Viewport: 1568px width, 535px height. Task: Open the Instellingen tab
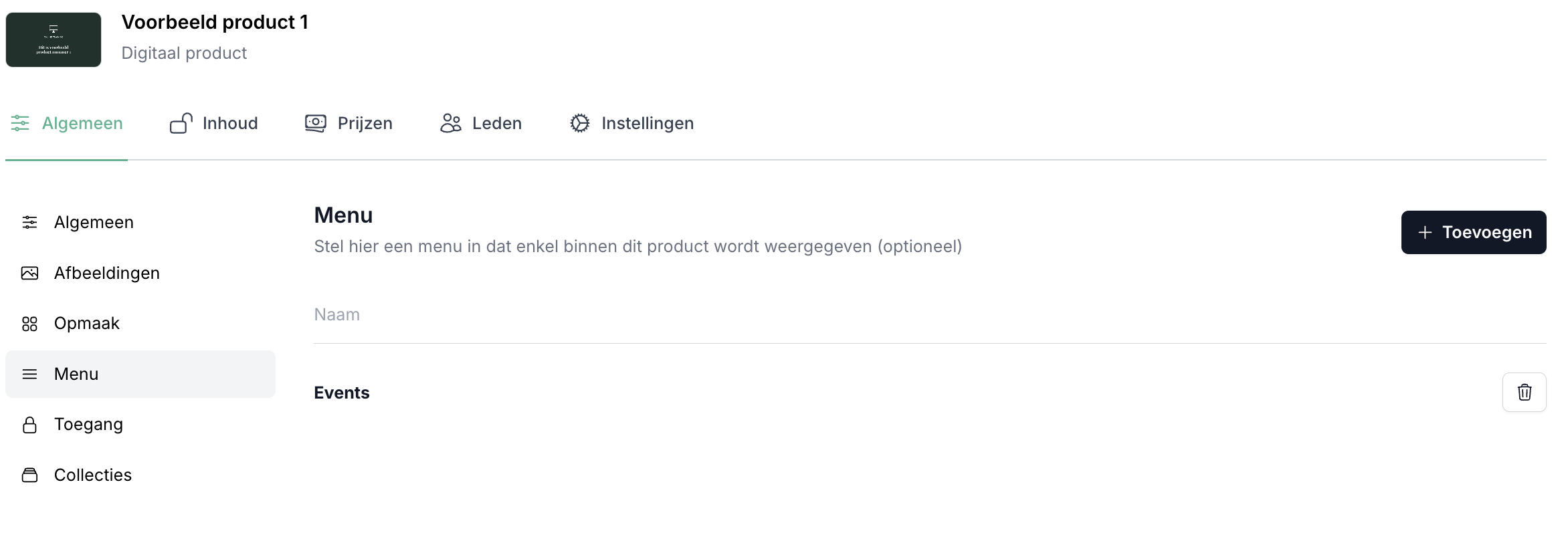(647, 123)
